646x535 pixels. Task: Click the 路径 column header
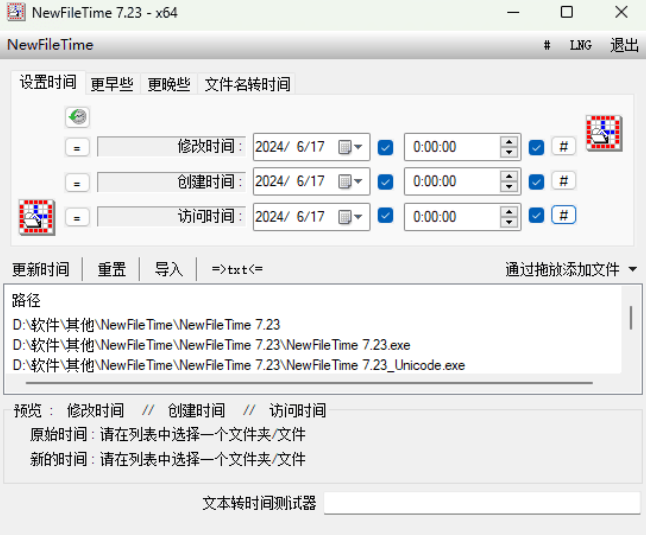coord(26,301)
